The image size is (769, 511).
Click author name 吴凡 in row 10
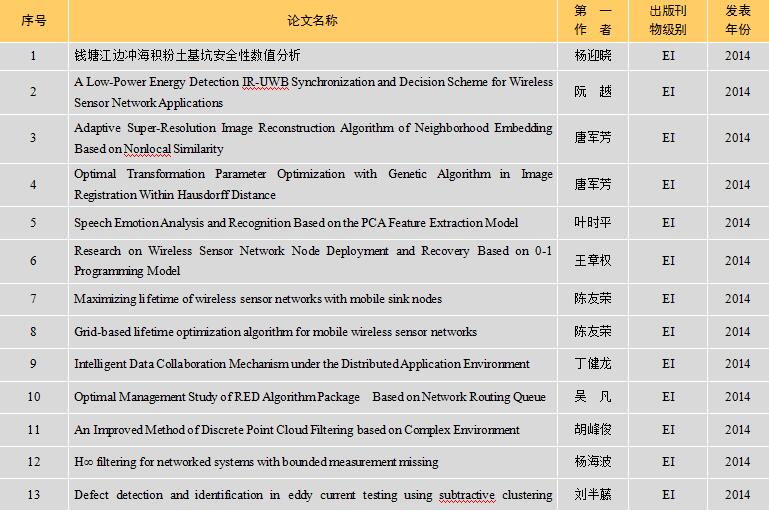[592, 397]
